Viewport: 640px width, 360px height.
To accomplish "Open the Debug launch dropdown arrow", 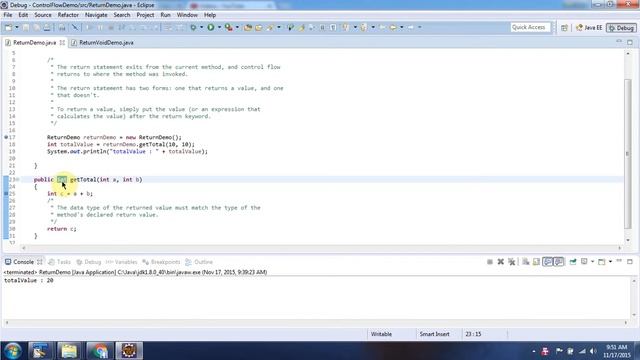I will point(201,28).
